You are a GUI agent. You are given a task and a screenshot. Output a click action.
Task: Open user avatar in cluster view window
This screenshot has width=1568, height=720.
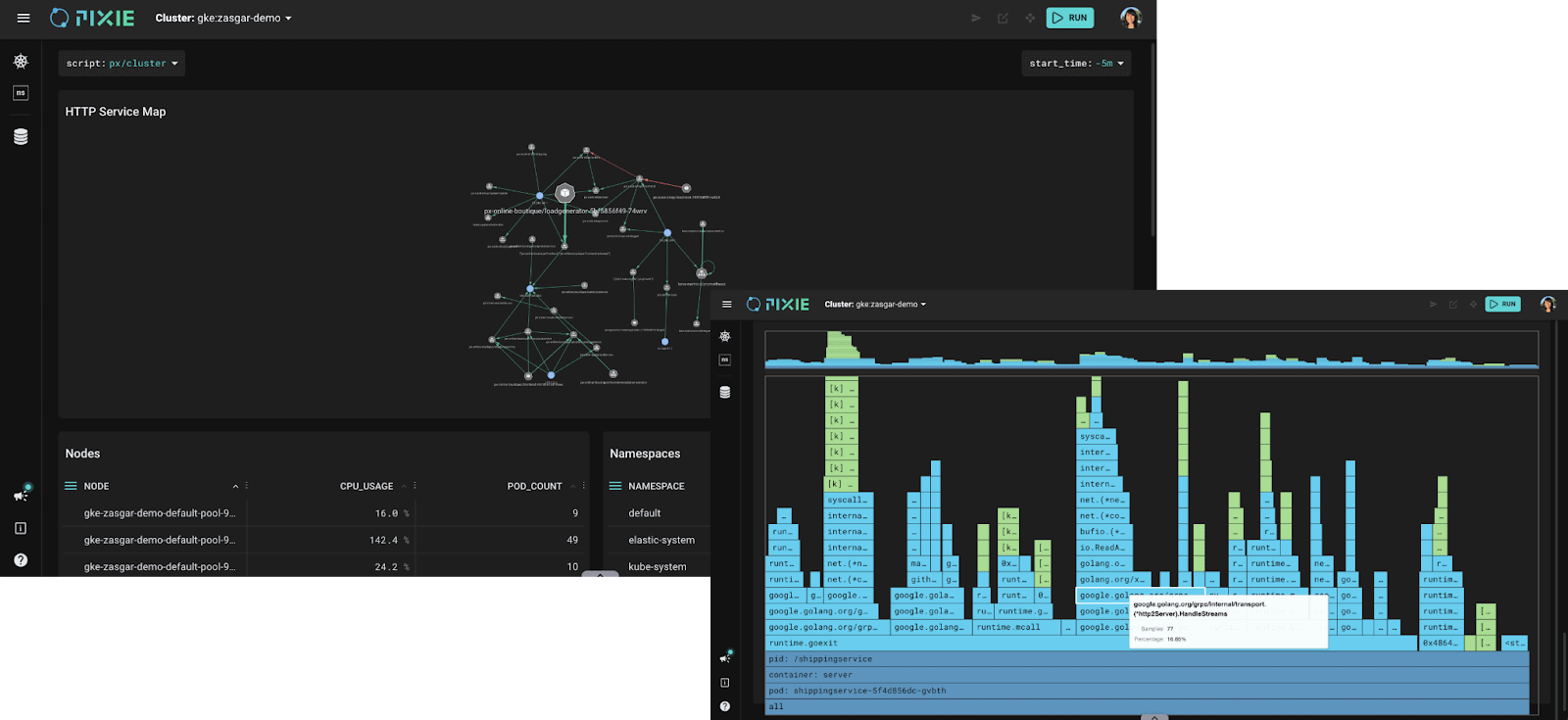pyautogui.click(x=1131, y=18)
